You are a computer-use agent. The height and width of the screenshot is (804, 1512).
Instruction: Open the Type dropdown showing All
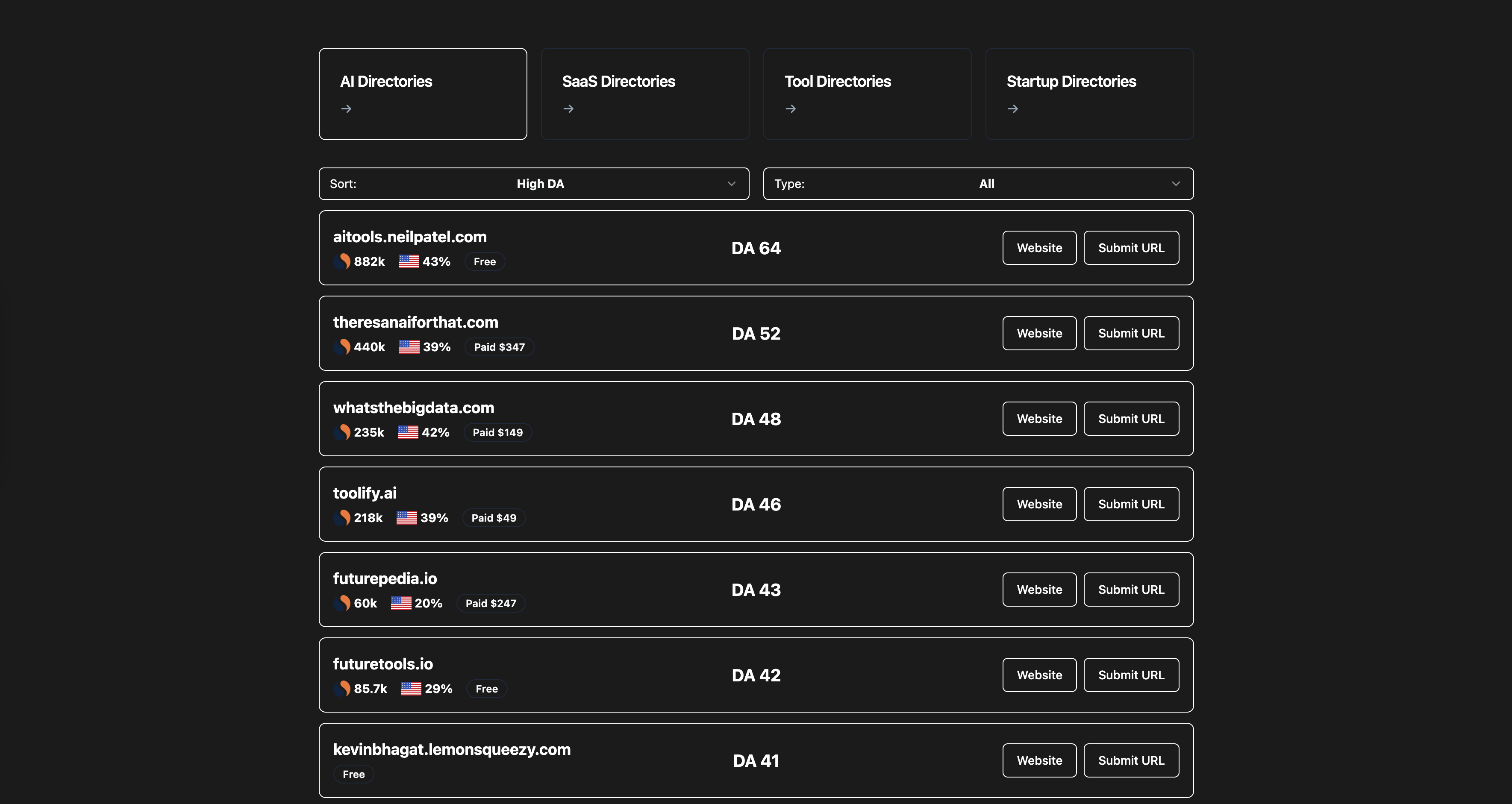978,184
